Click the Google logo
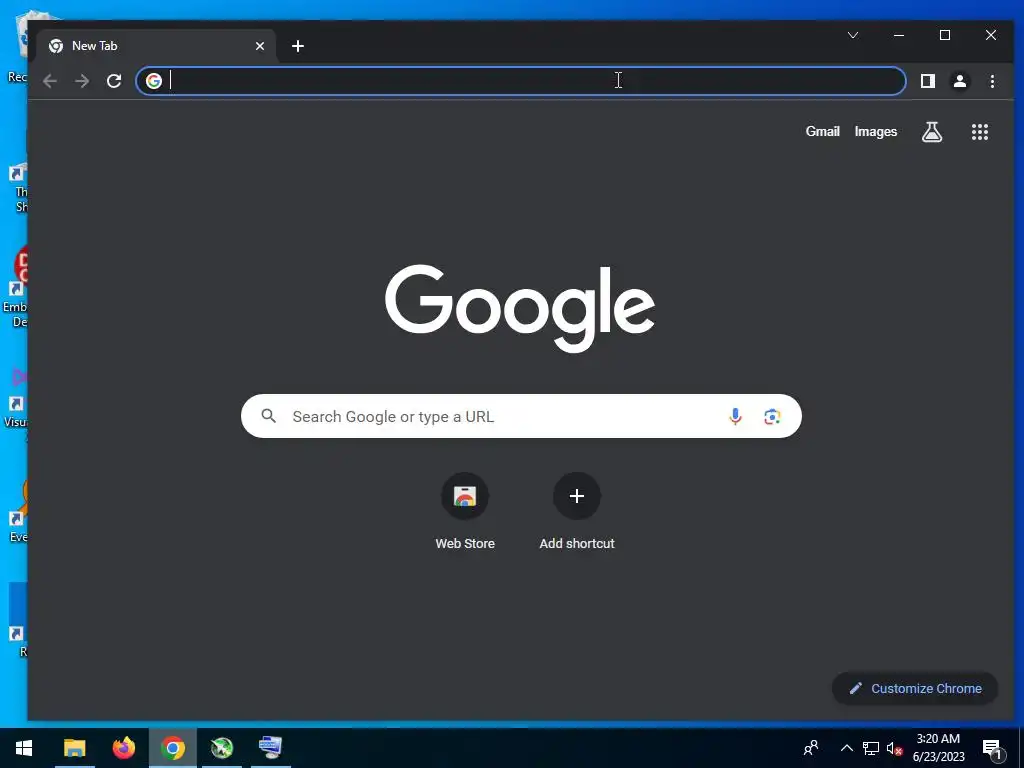The width and height of the screenshot is (1024, 768). 520,307
